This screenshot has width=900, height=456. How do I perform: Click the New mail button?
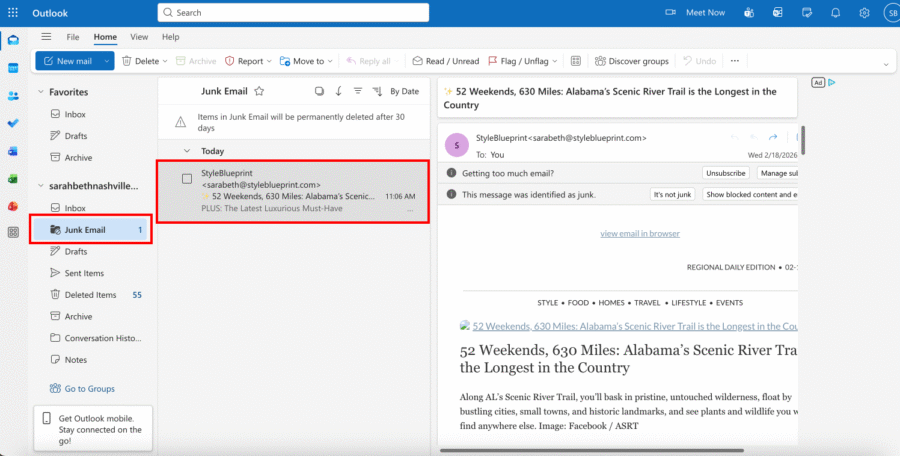[68, 61]
